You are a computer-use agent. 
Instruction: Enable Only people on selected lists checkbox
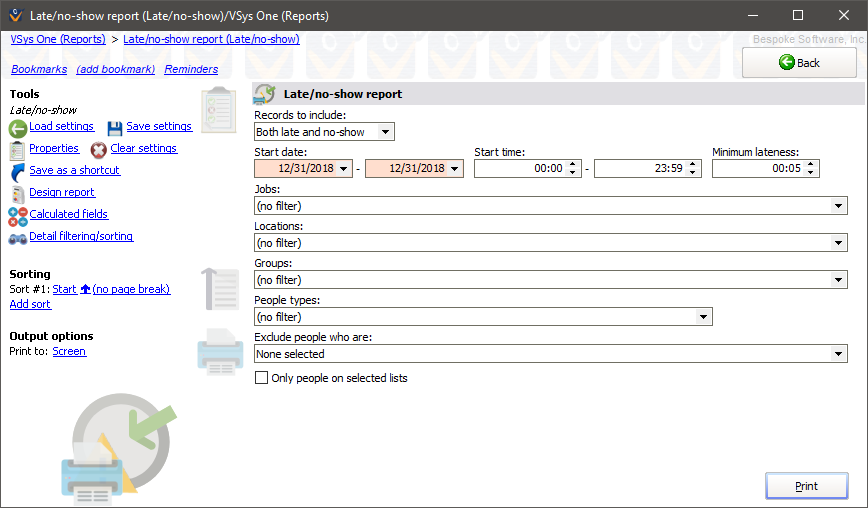(x=261, y=378)
